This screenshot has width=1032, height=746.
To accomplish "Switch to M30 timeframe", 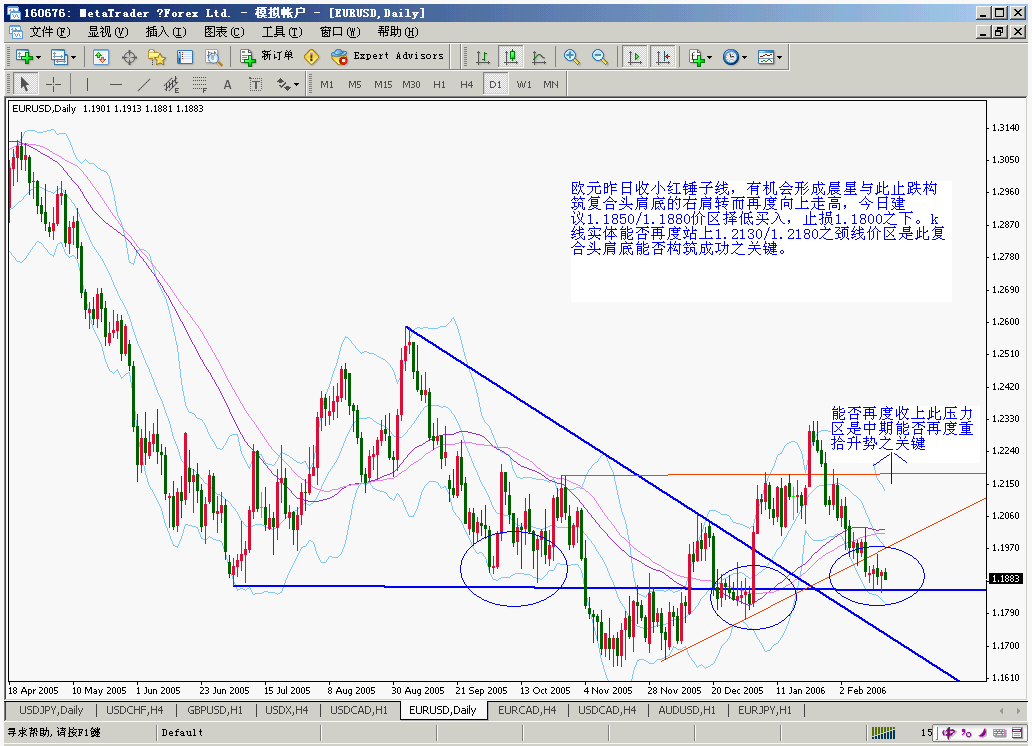I will click(x=411, y=84).
